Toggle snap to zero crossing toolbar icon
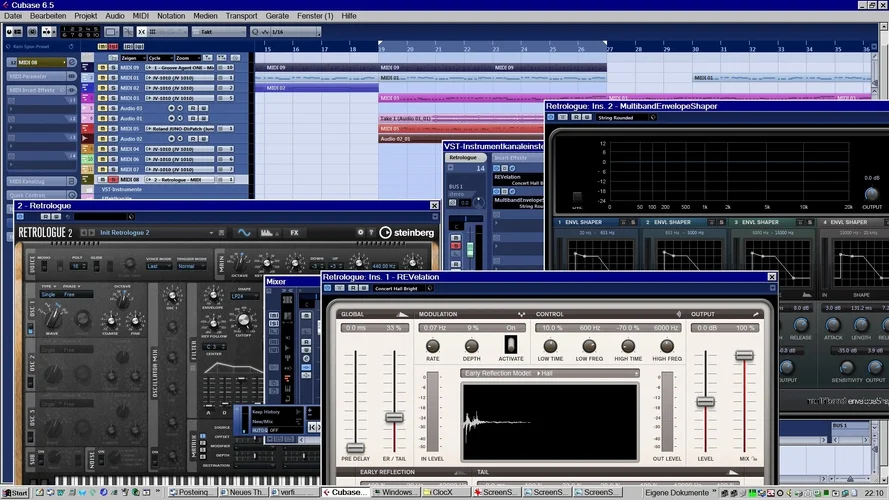The width and height of the screenshot is (889, 500). pyautogui.click(x=128, y=32)
